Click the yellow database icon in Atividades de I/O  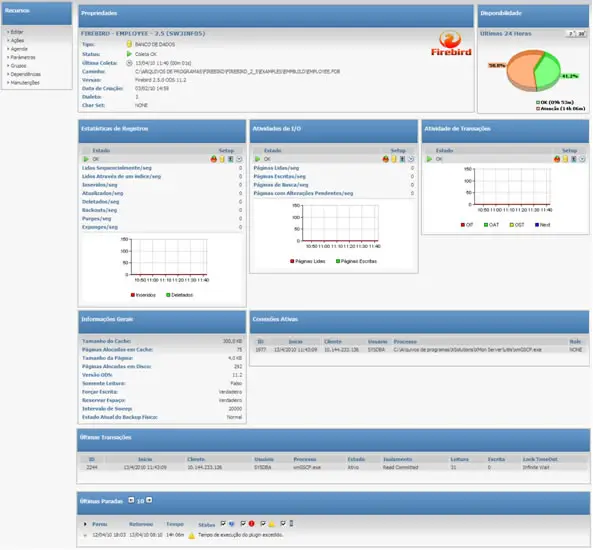[x=394, y=159]
